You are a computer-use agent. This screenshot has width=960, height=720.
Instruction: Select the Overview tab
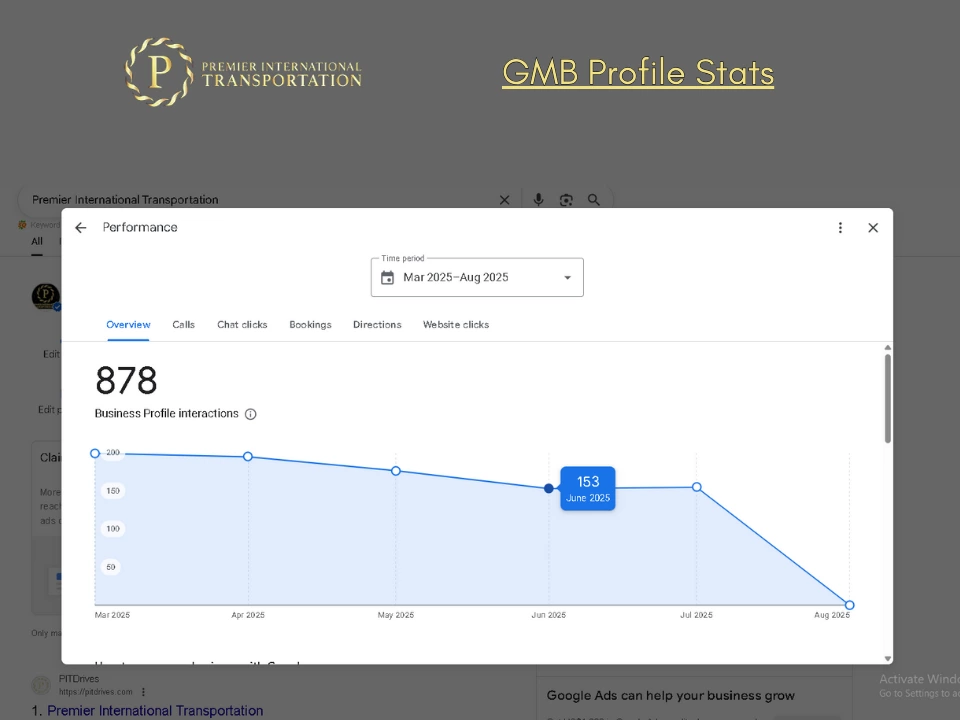(128, 324)
